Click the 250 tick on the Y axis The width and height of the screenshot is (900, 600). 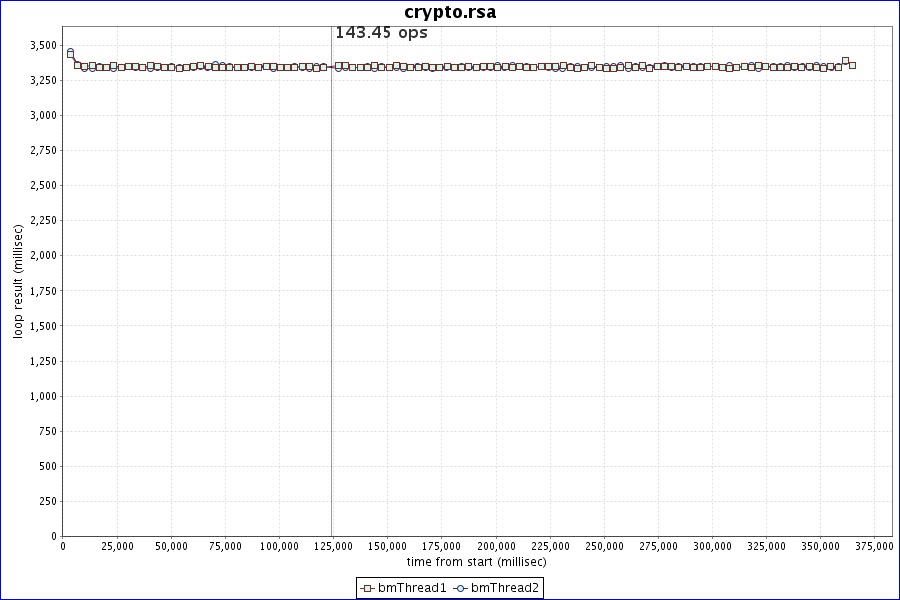click(48, 501)
